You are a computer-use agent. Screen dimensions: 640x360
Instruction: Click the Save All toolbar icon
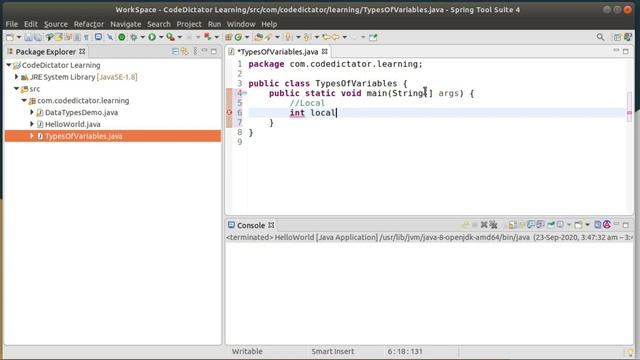pyautogui.click(x=38, y=37)
